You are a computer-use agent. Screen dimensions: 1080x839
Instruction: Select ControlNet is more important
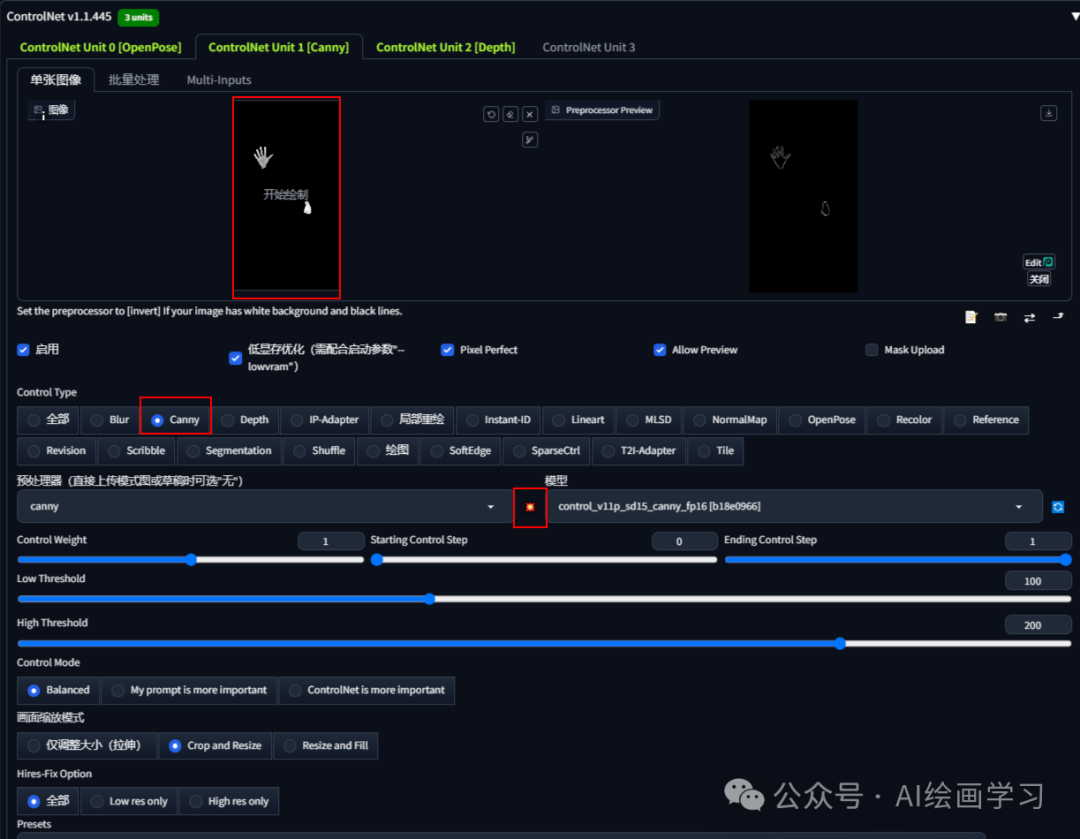click(366, 690)
